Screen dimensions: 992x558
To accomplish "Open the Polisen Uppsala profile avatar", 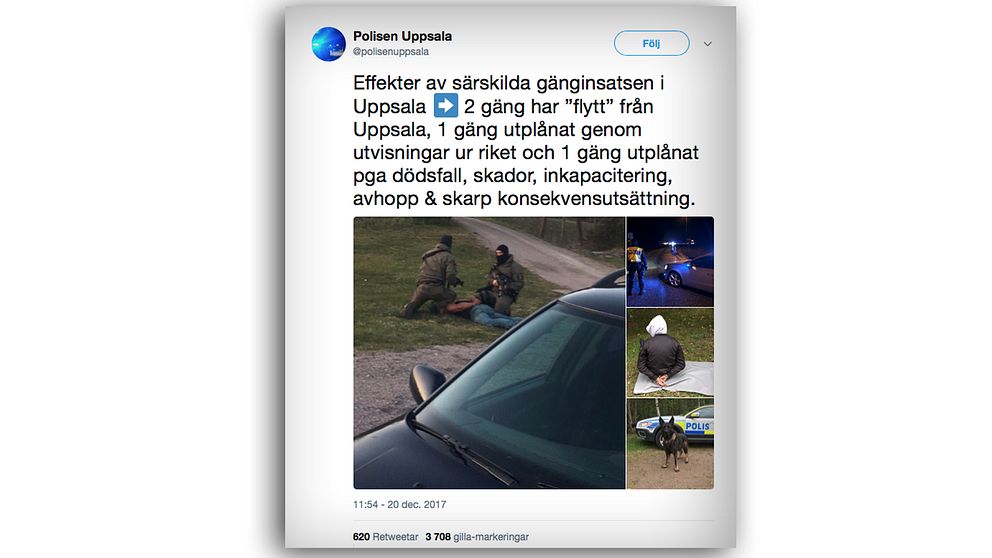I will pos(328,44).
